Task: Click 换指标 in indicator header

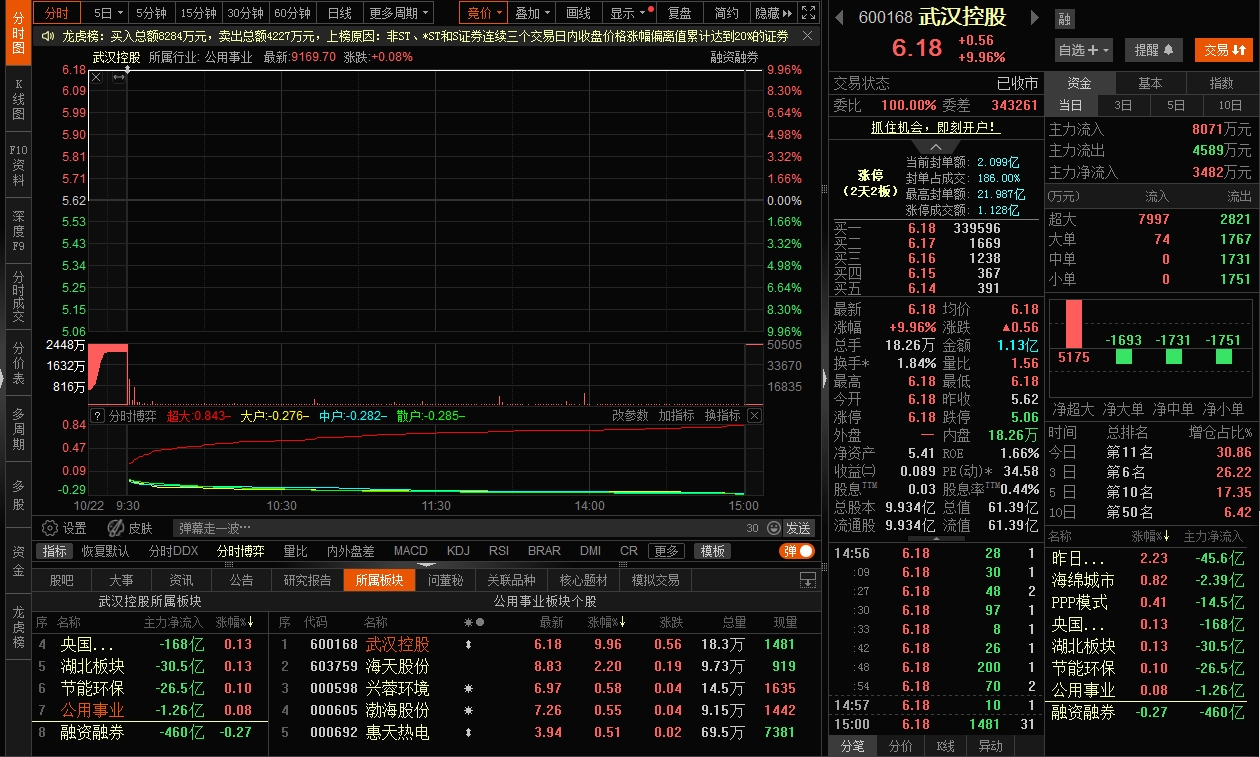Action: [x=722, y=415]
